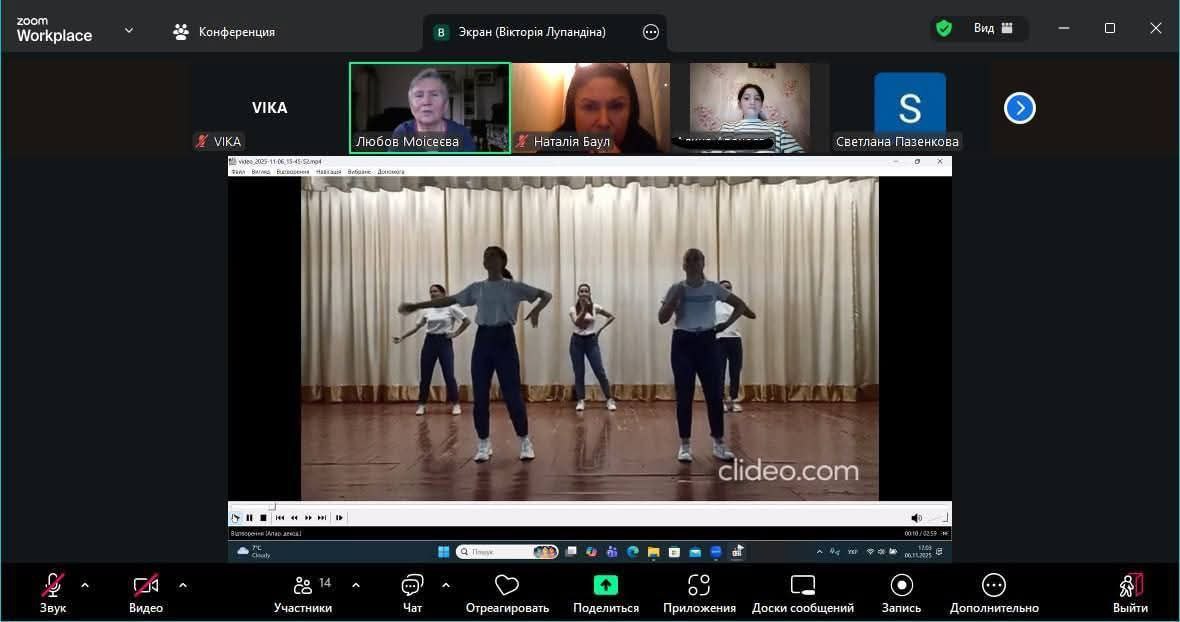Expand audio options arrow beside Звук
Image resolution: width=1180 pixels, height=622 pixels.
[x=85, y=585]
